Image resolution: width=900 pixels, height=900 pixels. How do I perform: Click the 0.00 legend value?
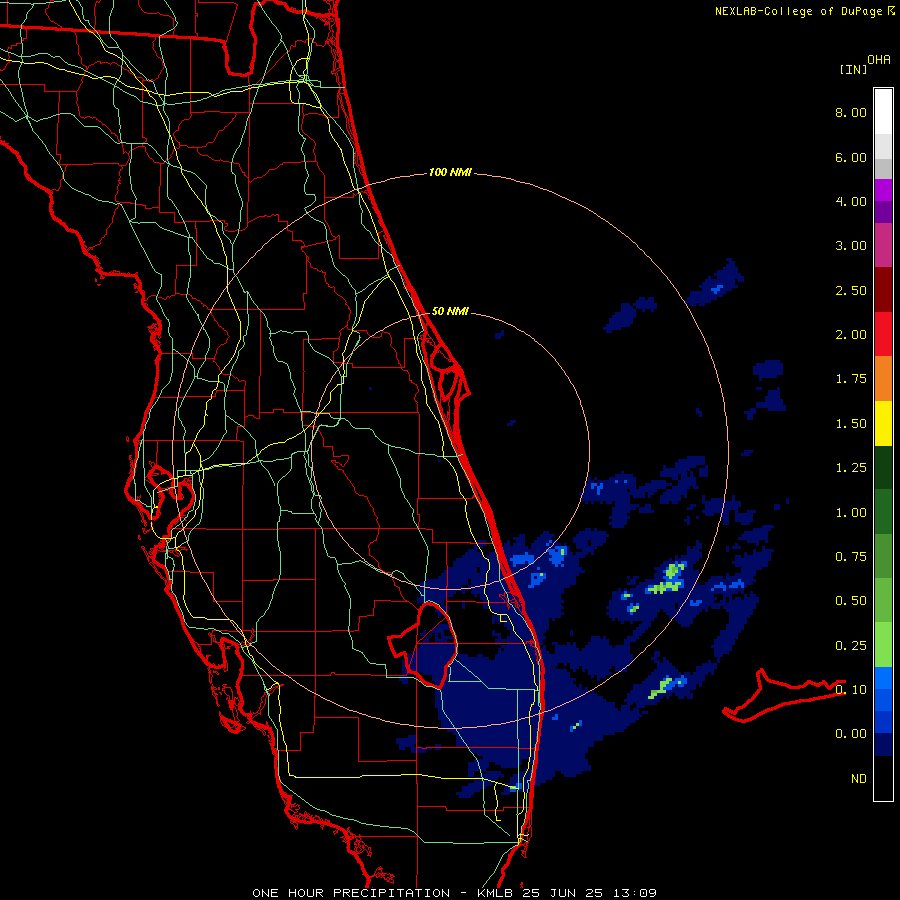click(x=851, y=734)
